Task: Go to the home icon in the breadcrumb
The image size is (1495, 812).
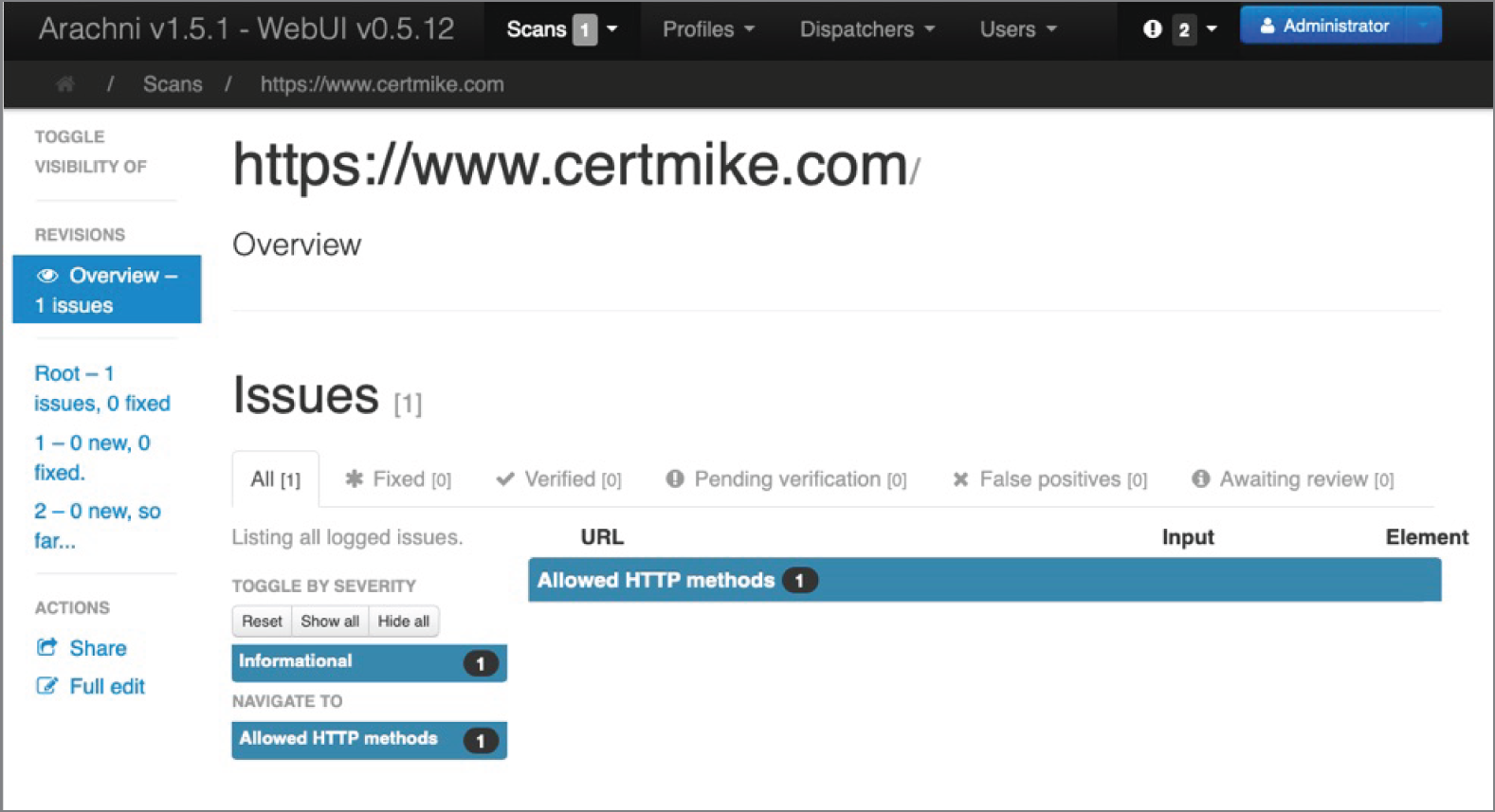Action: 65,84
